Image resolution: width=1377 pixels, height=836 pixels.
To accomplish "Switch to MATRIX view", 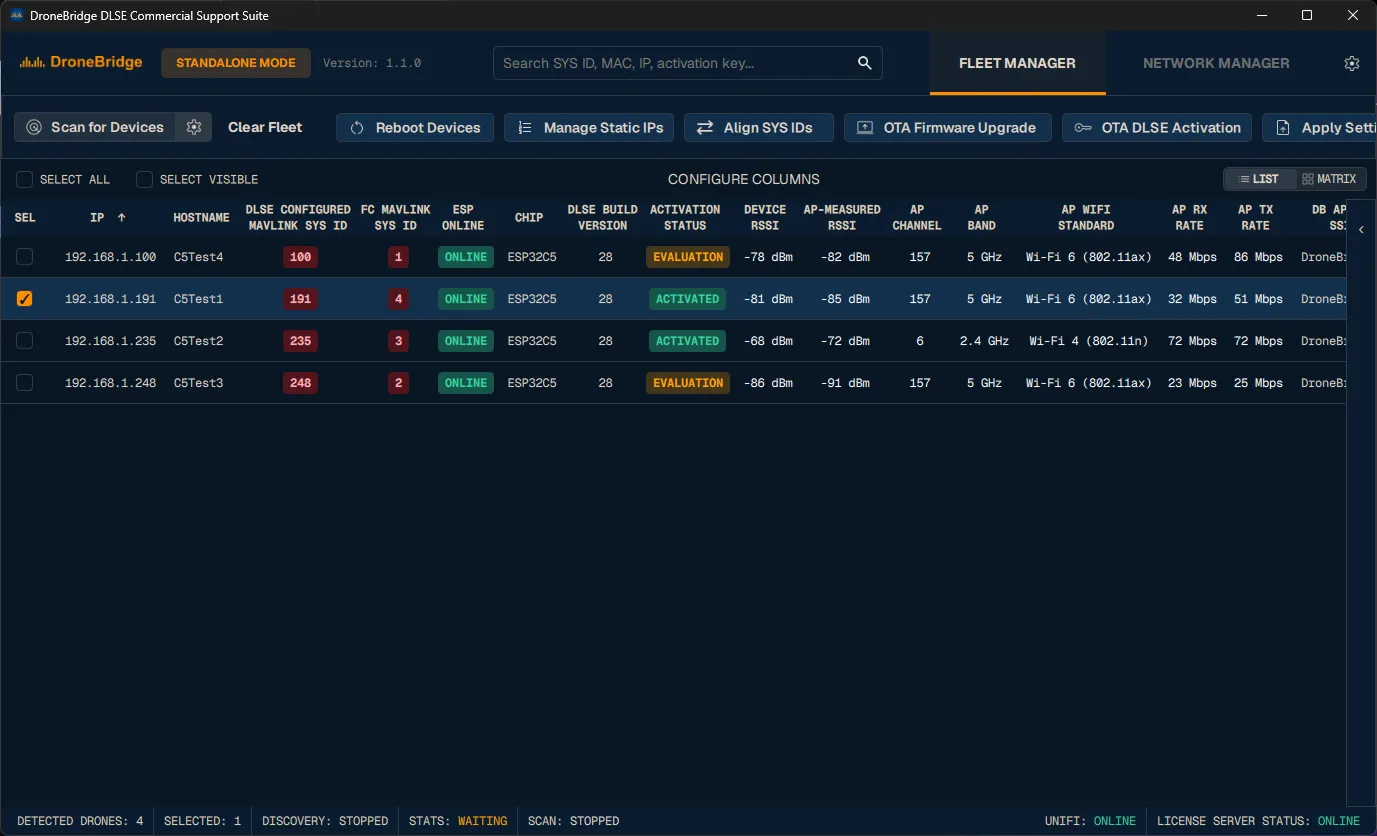I will pyautogui.click(x=1329, y=179).
